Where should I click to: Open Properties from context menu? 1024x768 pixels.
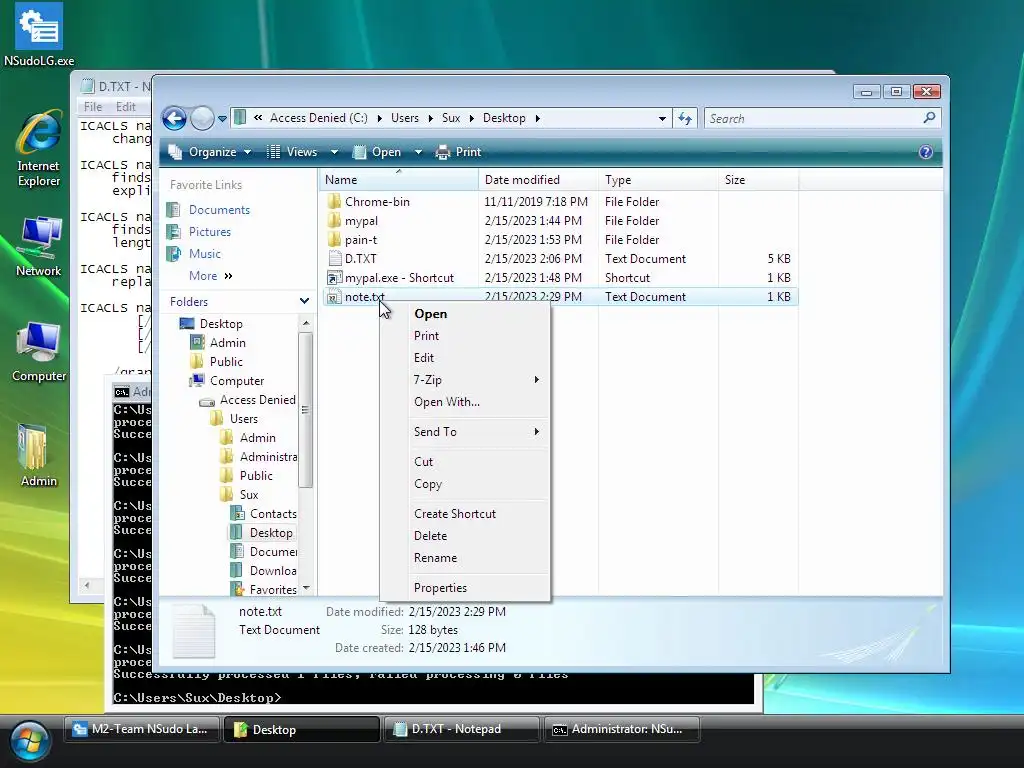pos(464,588)
